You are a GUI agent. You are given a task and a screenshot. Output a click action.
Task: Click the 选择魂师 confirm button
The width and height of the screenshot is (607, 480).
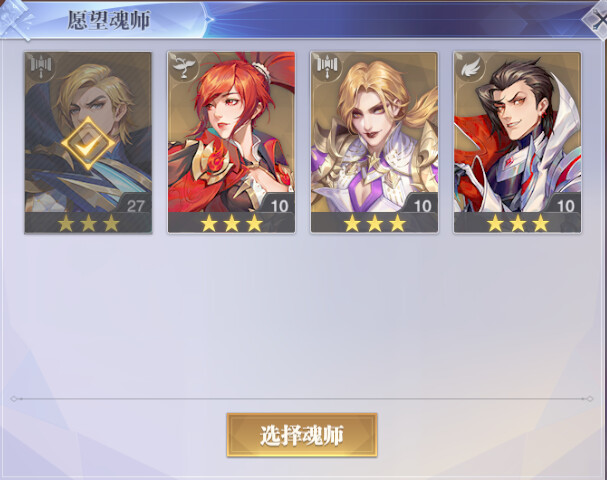(302, 435)
